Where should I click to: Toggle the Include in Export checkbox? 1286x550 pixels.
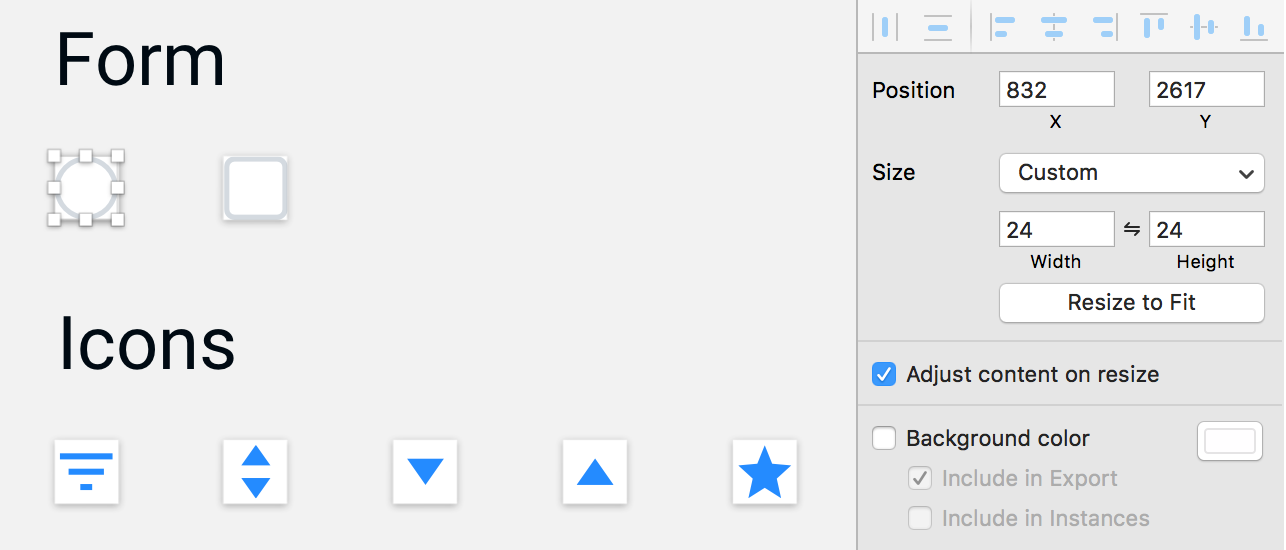[920, 478]
